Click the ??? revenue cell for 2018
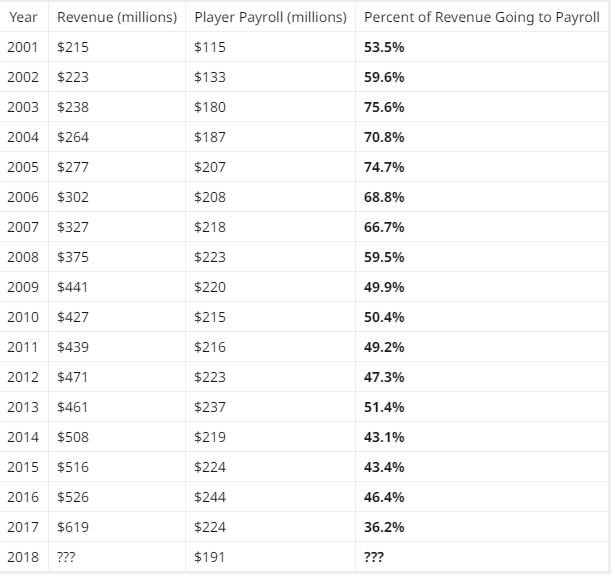Screen dimensions: 615x577 (x=66, y=557)
